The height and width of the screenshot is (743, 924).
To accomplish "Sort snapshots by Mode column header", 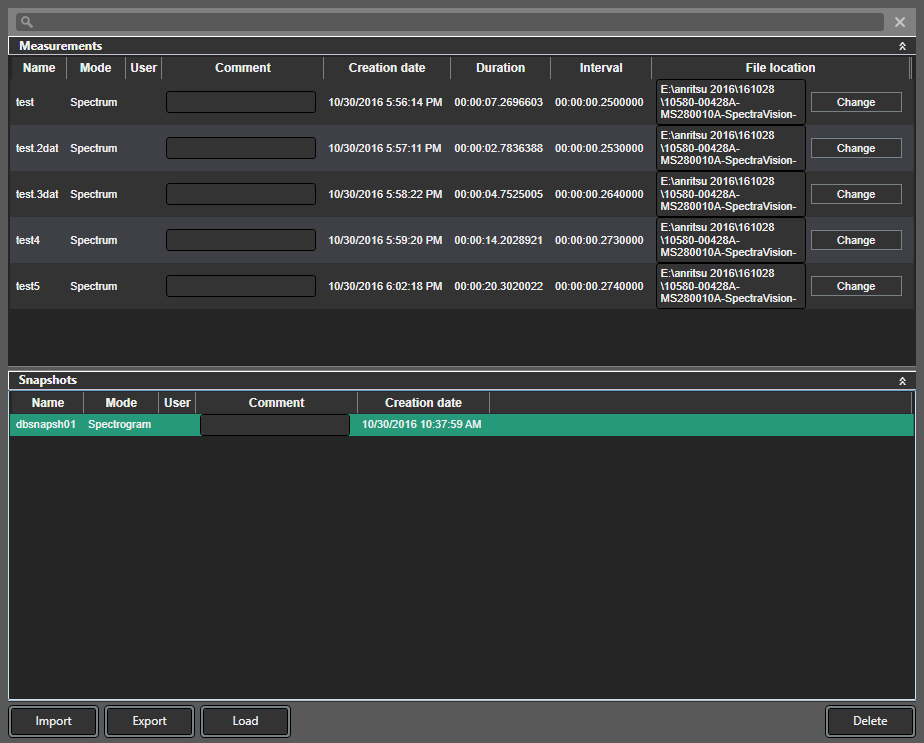I will [121, 403].
